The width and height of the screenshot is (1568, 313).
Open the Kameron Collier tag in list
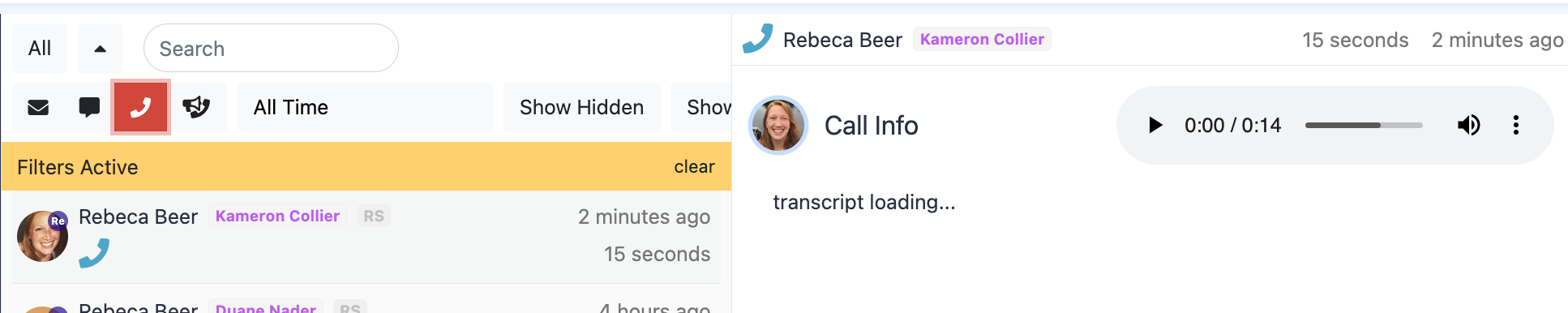point(277,216)
